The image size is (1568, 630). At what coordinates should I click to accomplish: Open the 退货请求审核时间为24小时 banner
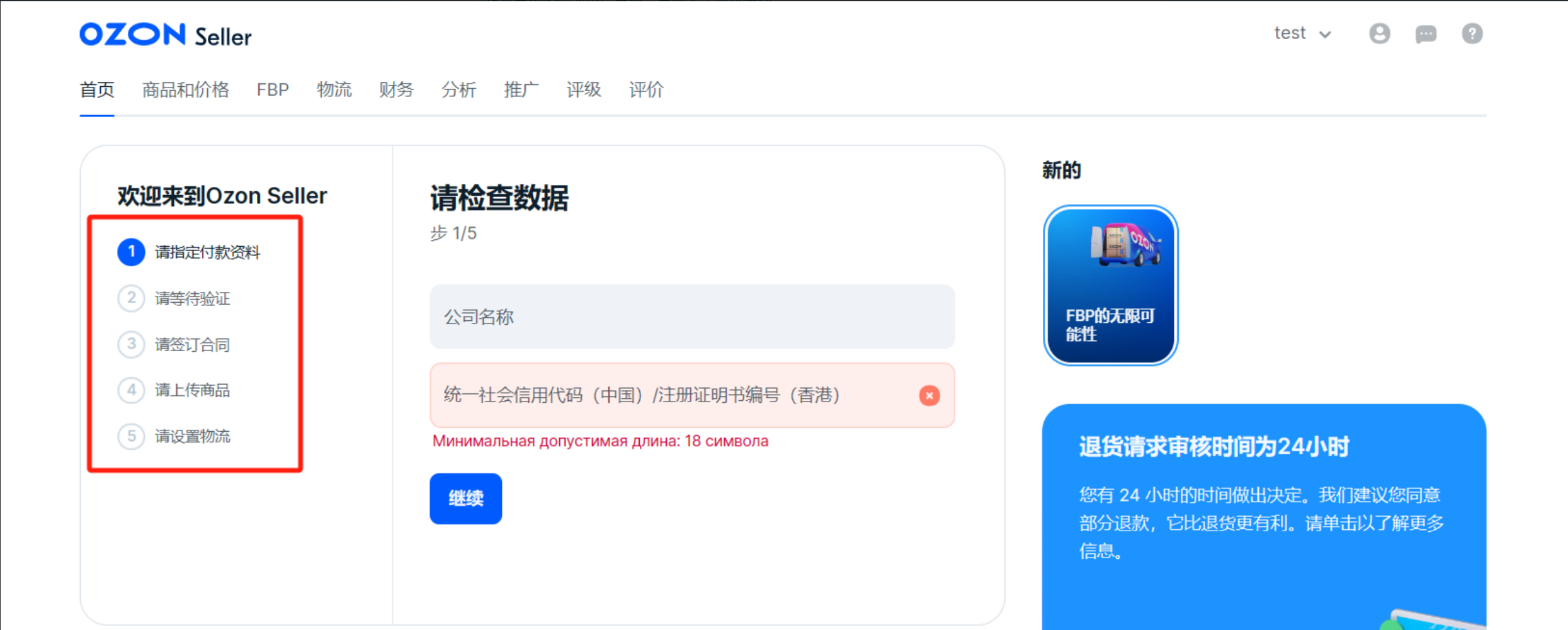1264,516
